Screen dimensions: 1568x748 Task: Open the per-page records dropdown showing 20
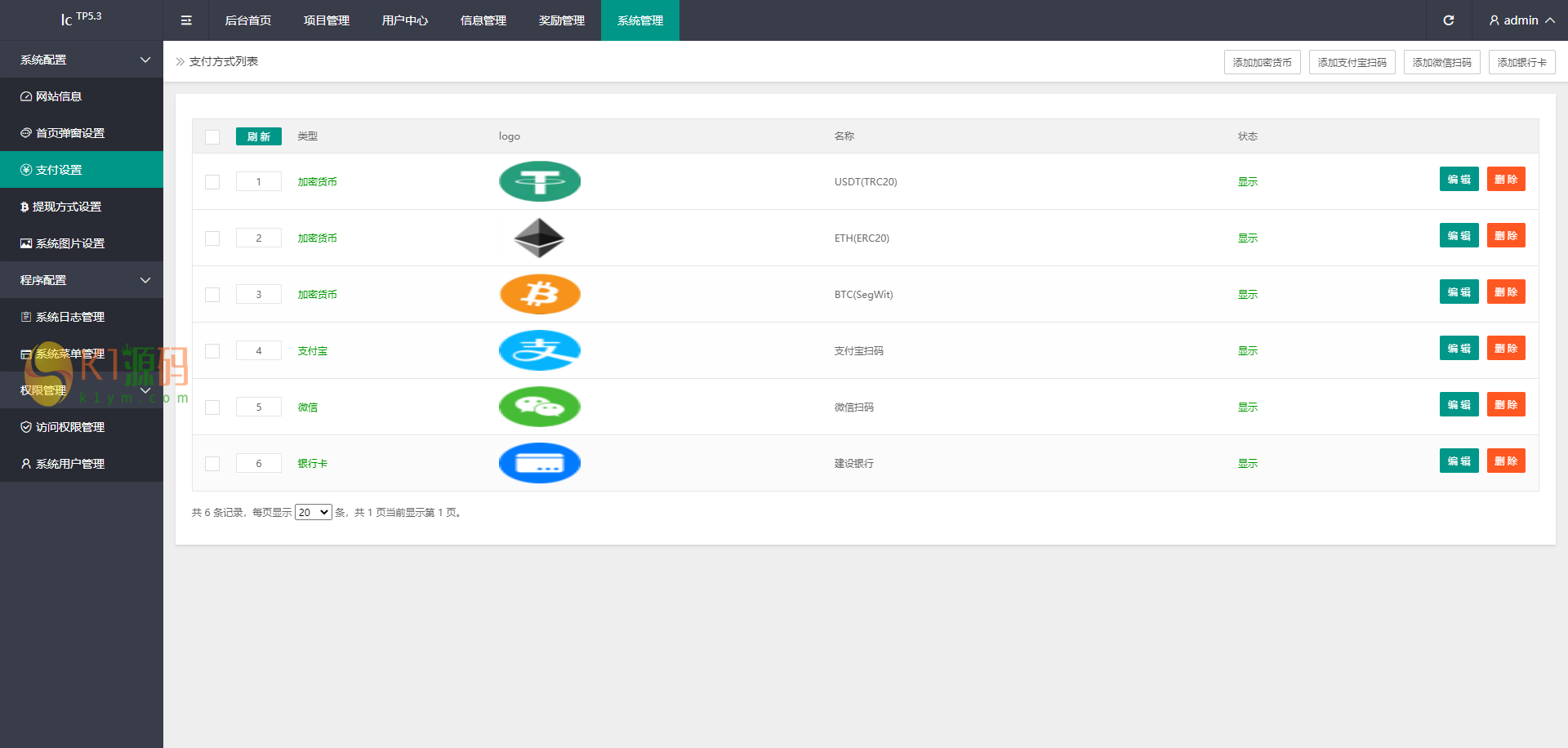(x=313, y=512)
